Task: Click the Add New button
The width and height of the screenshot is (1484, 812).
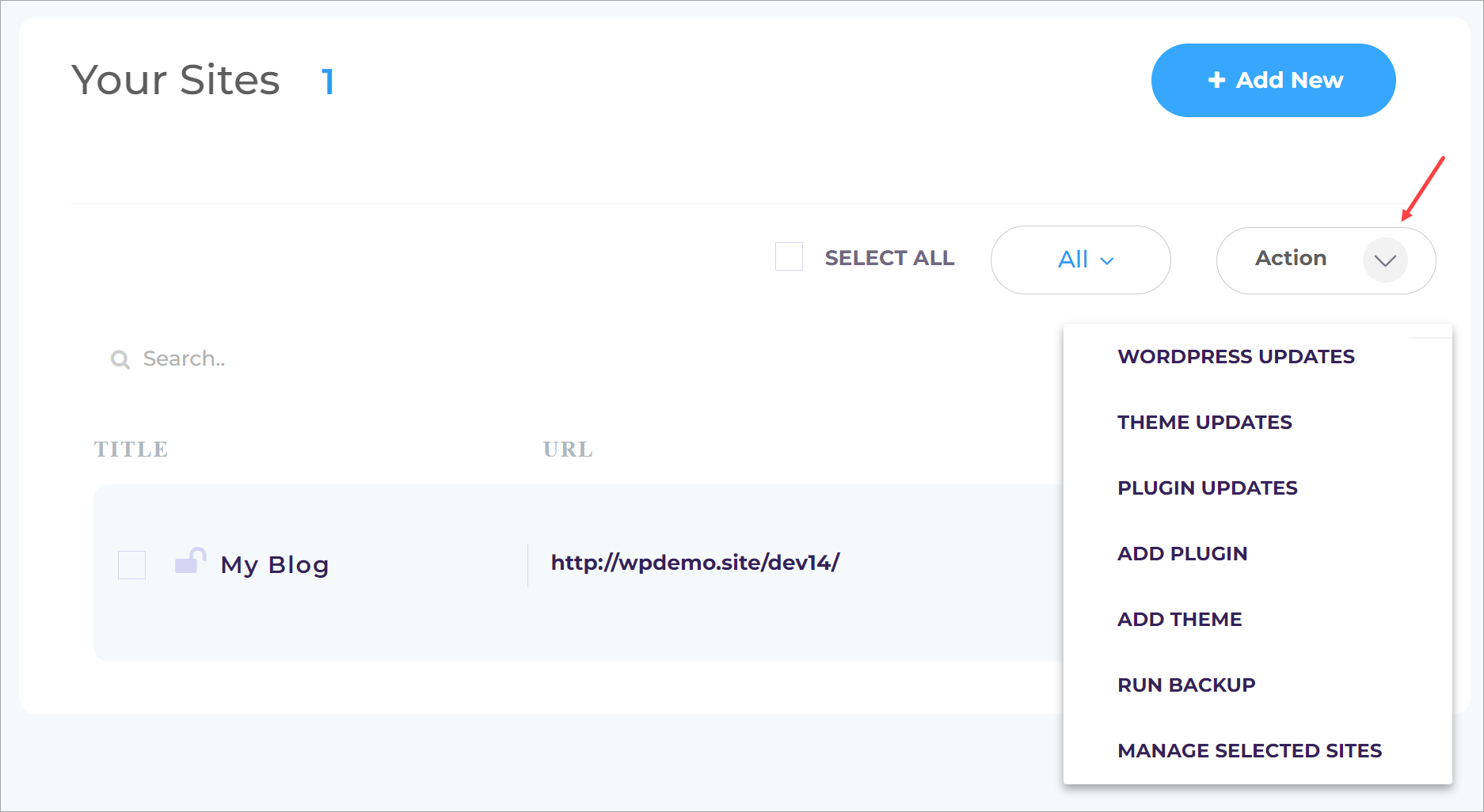Action: [x=1273, y=80]
